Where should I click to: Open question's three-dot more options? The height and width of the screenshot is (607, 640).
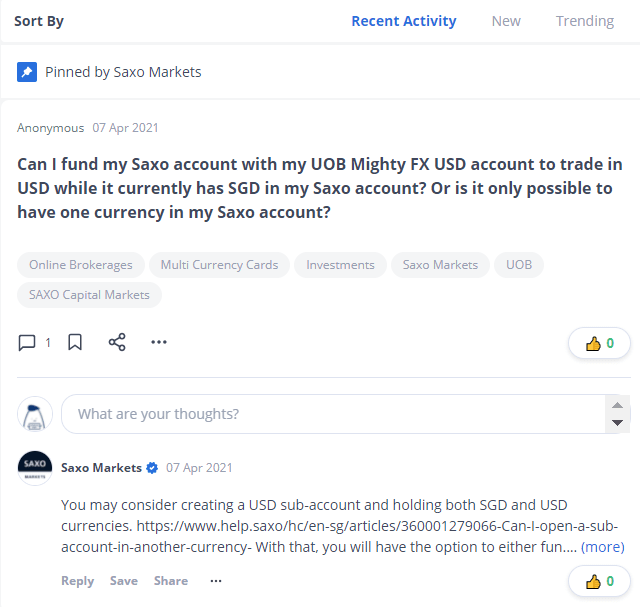[159, 343]
